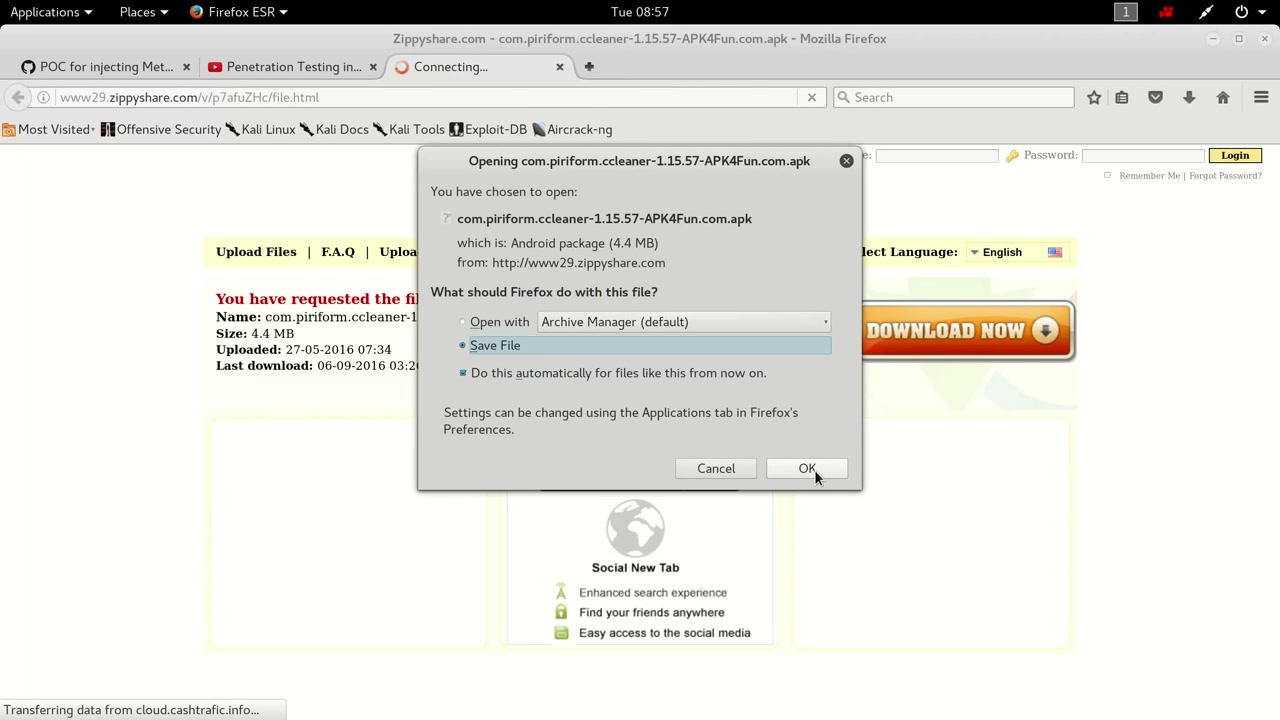Show bookmarks list icon
1280x720 pixels.
tap(1122, 97)
